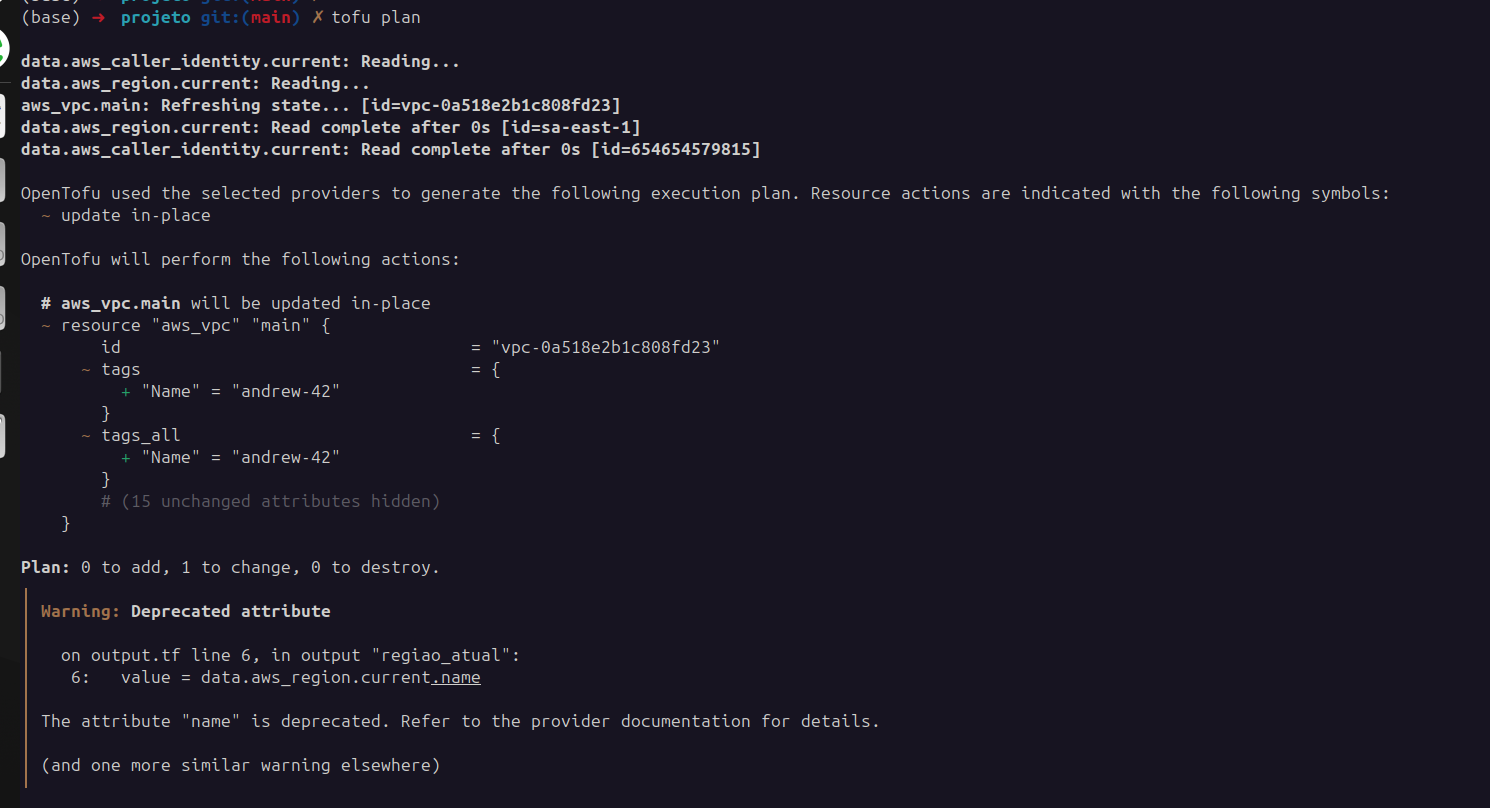
Task: Click the green circular icon in the left dock
Action: 3,48
